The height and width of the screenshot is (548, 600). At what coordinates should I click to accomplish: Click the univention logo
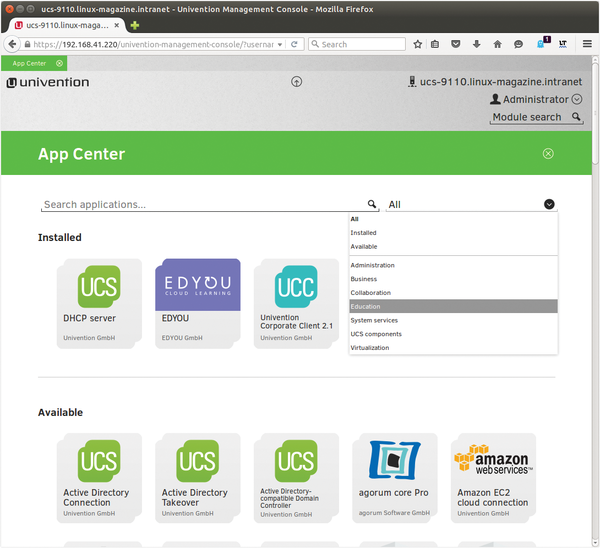point(48,82)
